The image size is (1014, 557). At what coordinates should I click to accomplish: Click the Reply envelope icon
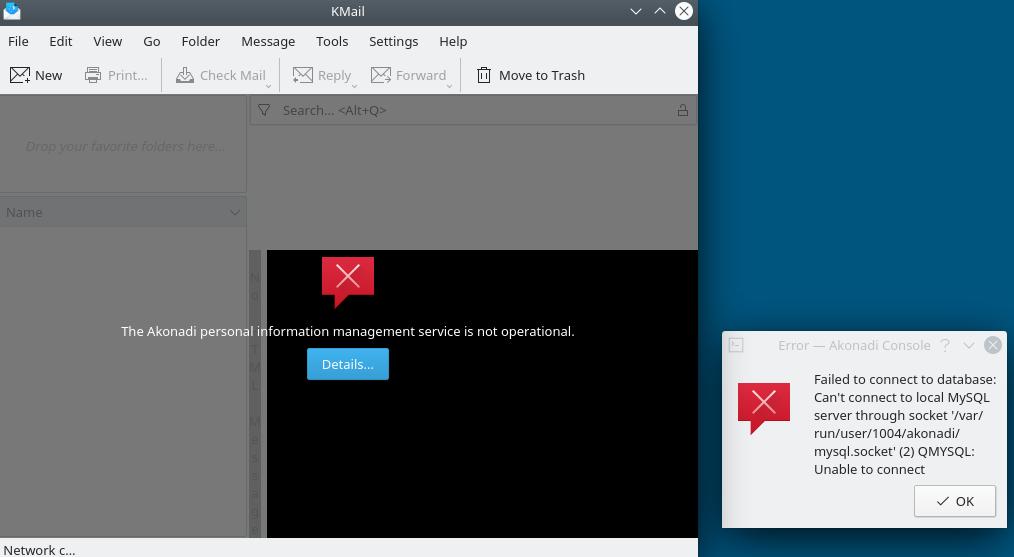click(303, 75)
